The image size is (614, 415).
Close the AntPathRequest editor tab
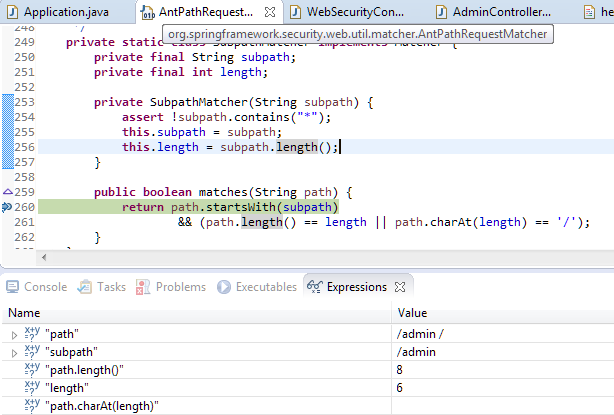272,13
